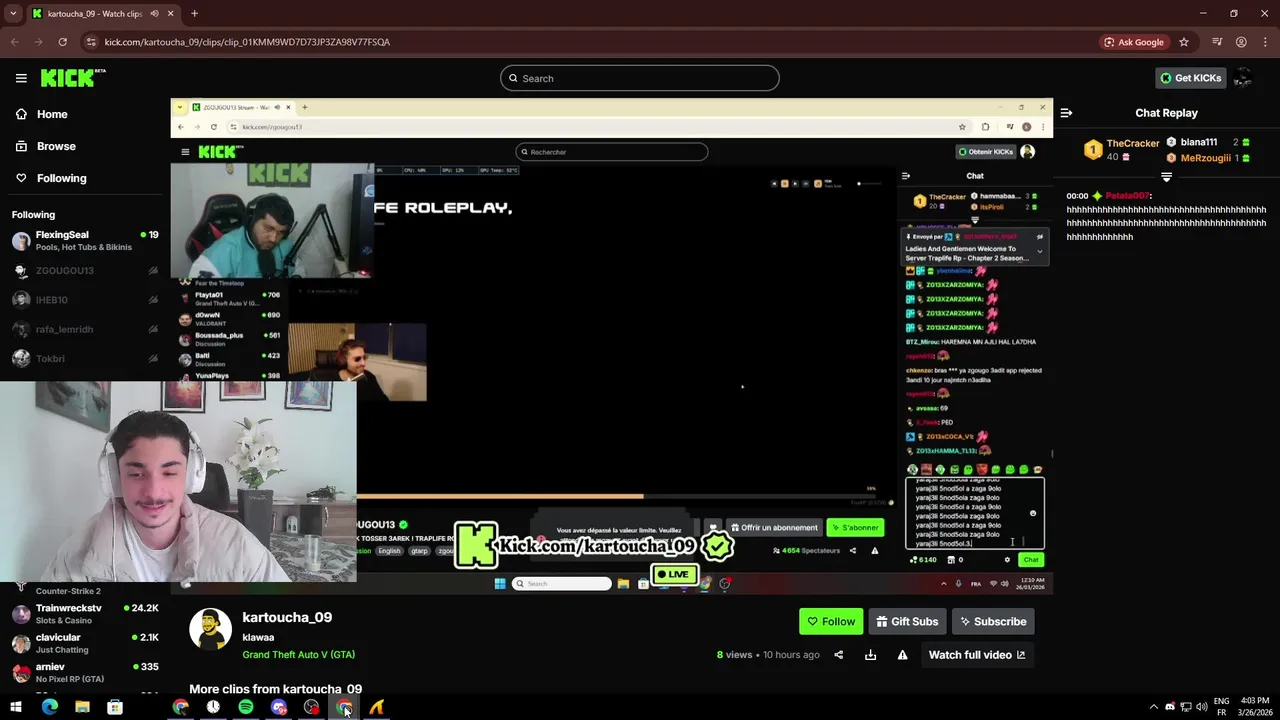Open the clock app from taskbar
The height and width of the screenshot is (720, 1280).
tap(213, 707)
